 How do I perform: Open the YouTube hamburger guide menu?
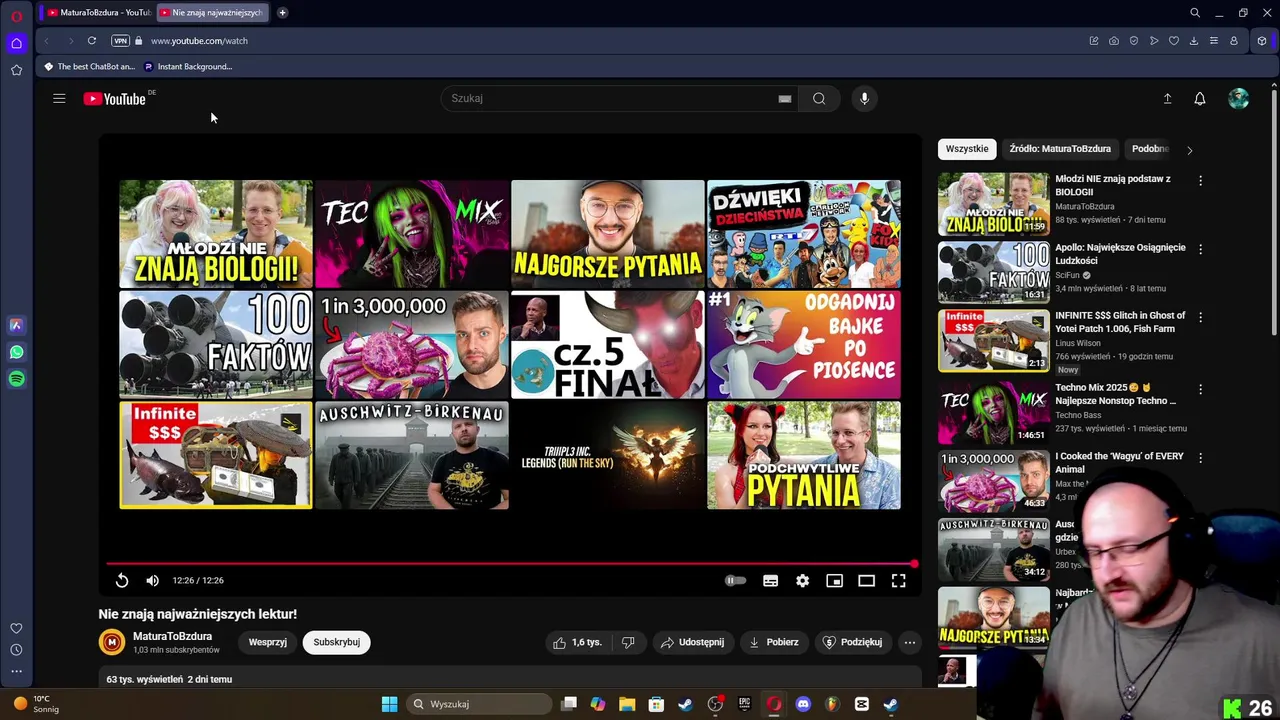[59, 98]
